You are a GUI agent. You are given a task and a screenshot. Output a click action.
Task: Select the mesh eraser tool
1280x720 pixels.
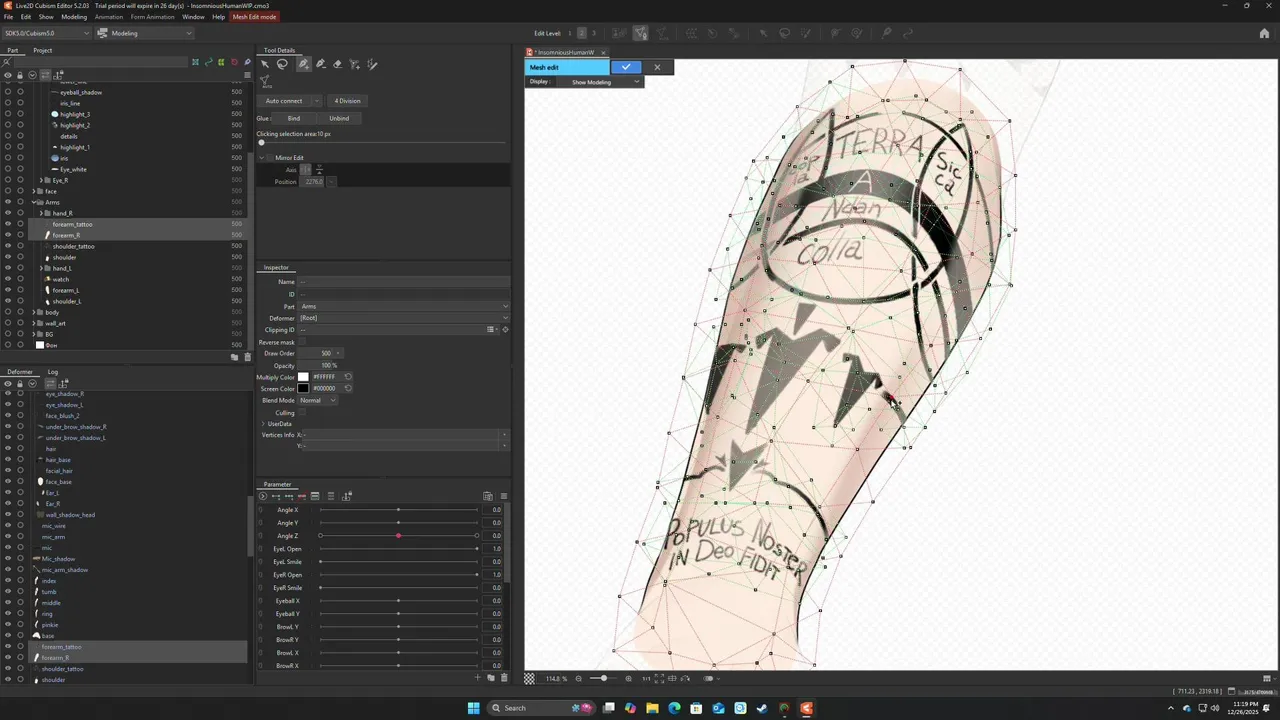point(337,64)
